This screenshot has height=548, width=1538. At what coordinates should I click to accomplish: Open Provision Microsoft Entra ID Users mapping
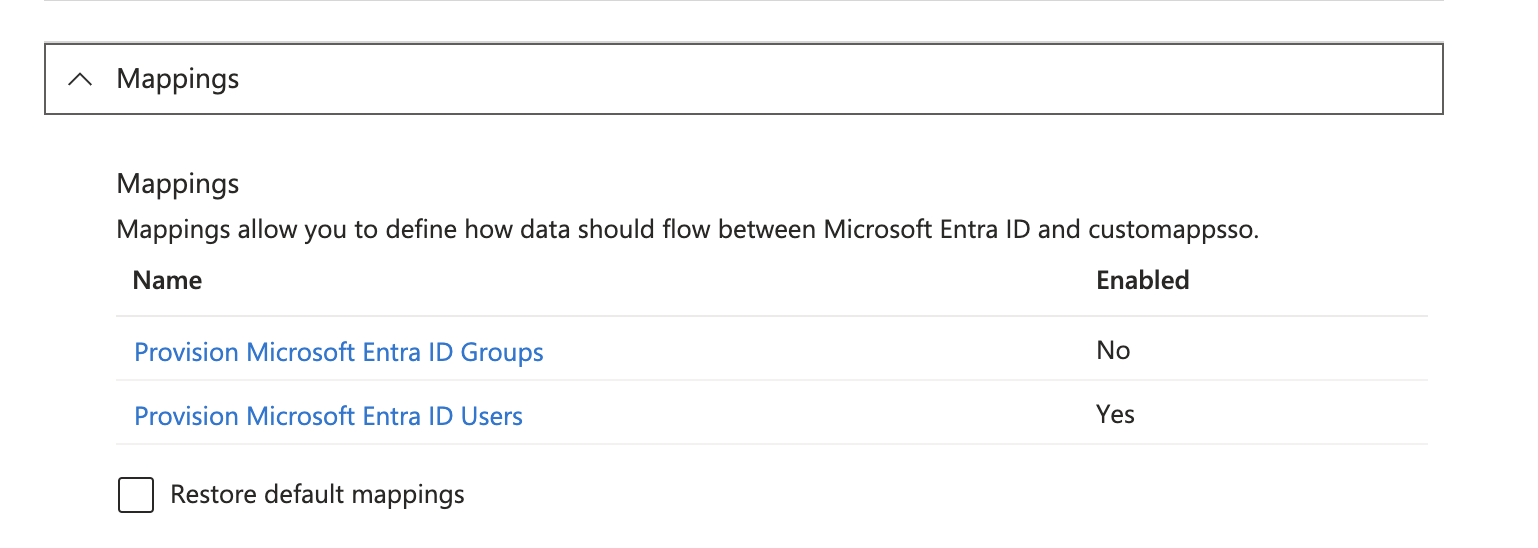pos(328,416)
